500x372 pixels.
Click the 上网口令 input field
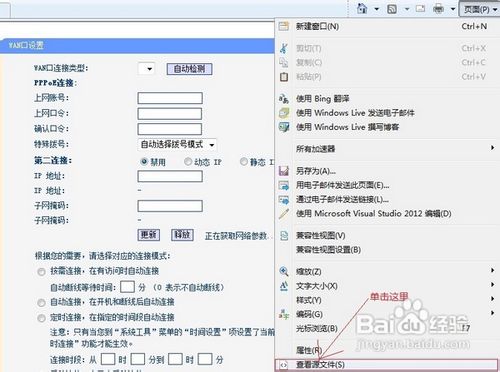[170, 113]
